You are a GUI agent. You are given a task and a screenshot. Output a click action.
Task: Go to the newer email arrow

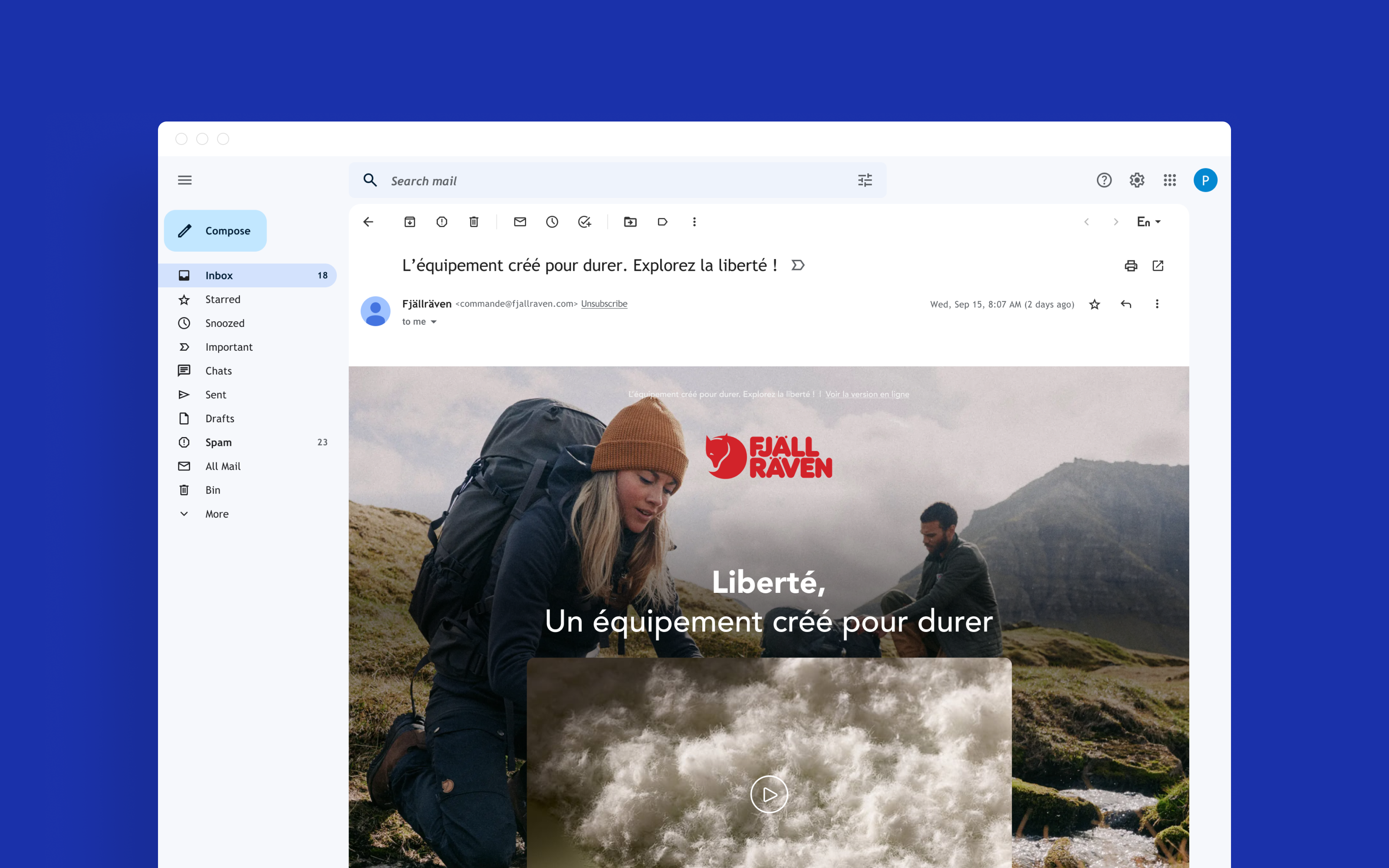click(1086, 222)
